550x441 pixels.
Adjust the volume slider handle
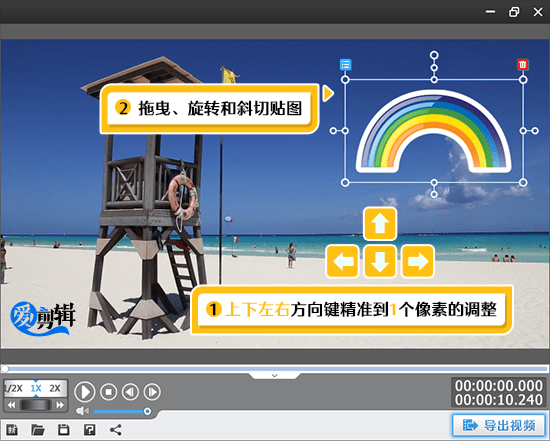click(x=147, y=411)
